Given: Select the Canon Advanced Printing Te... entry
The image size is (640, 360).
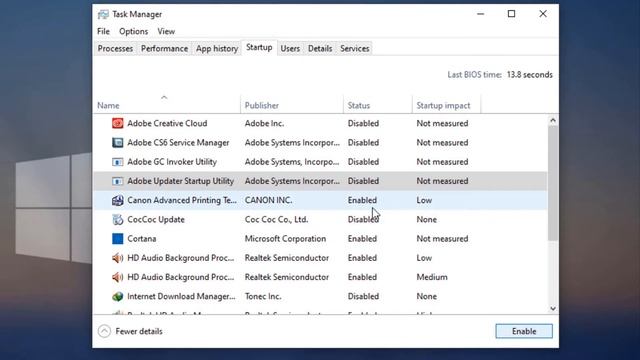Looking at the screenshot, I should pos(182,200).
